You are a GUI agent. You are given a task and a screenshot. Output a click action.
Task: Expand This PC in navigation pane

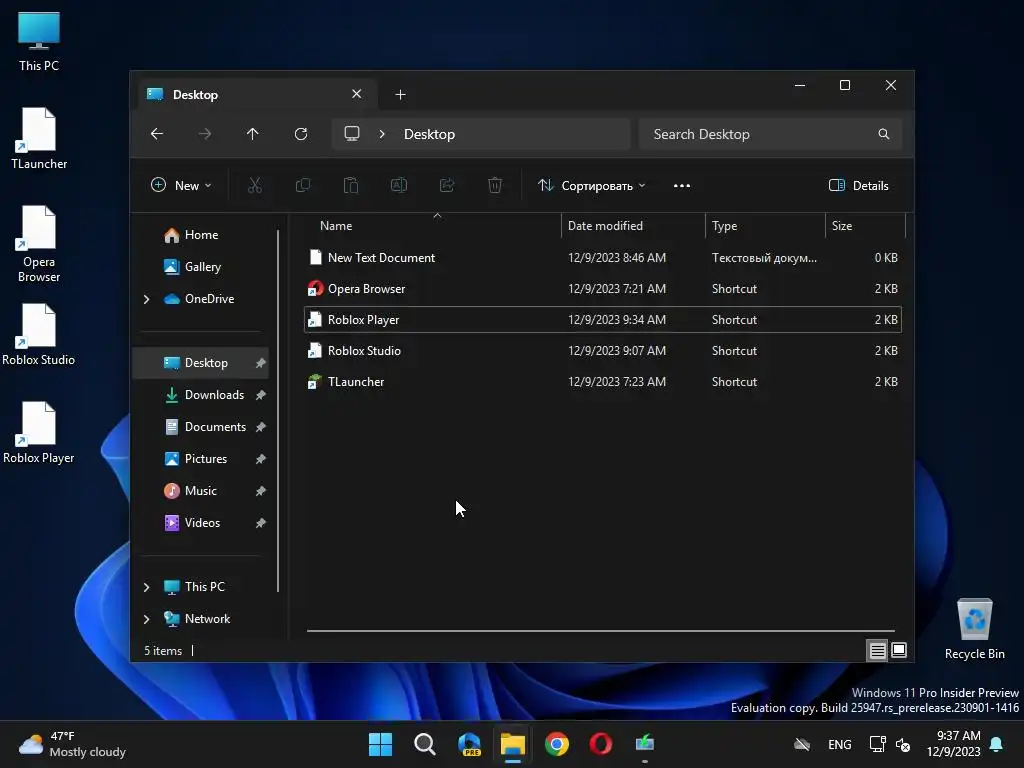tap(146, 587)
